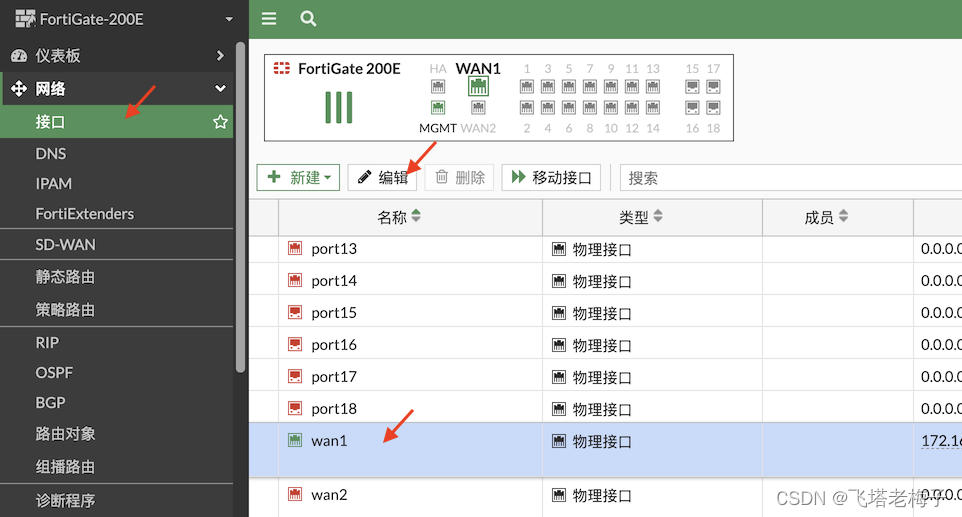Viewport: 962px width, 517px height.
Task: Open the 新建 (Create New) dropdown button
Action: tap(298, 177)
